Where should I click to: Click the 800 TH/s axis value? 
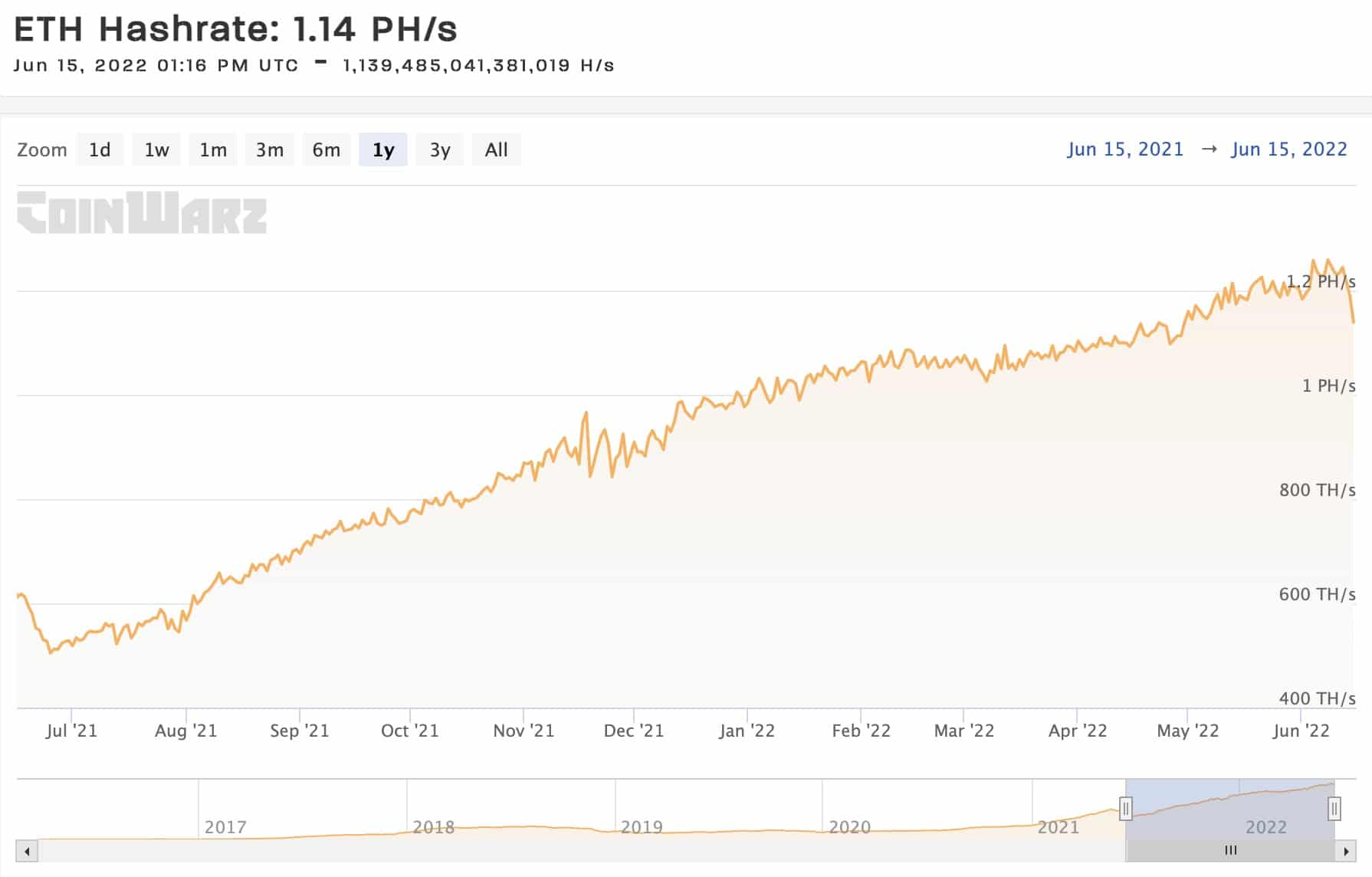coord(1318,490)
